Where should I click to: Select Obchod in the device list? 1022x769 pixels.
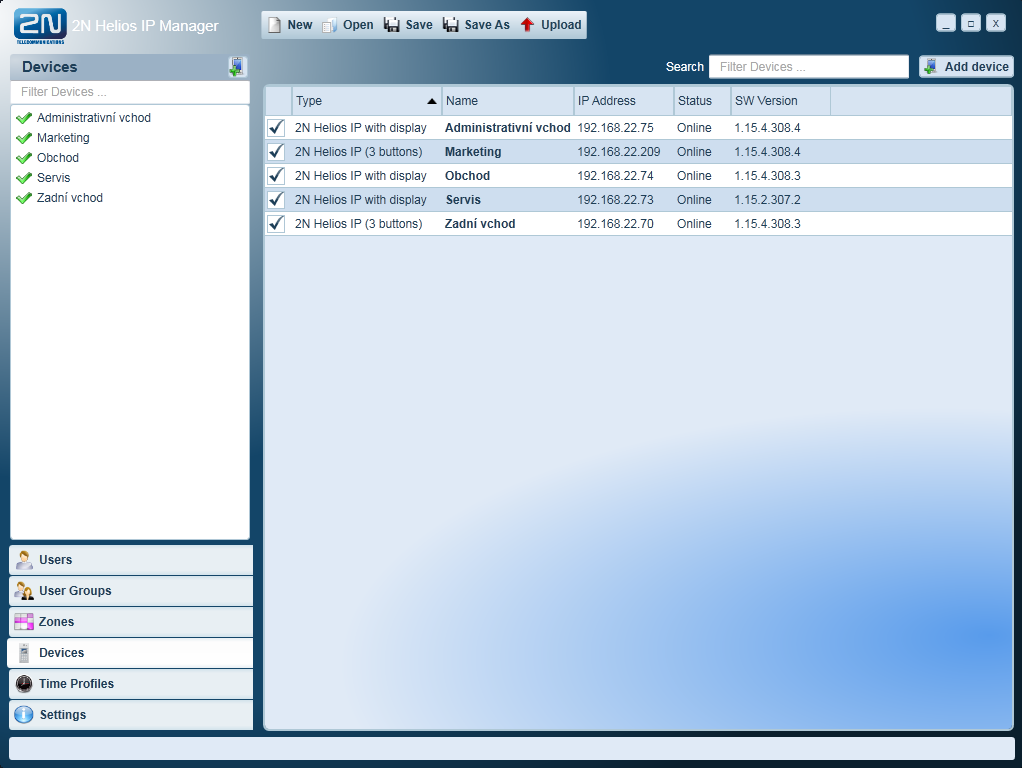[58, 158]
